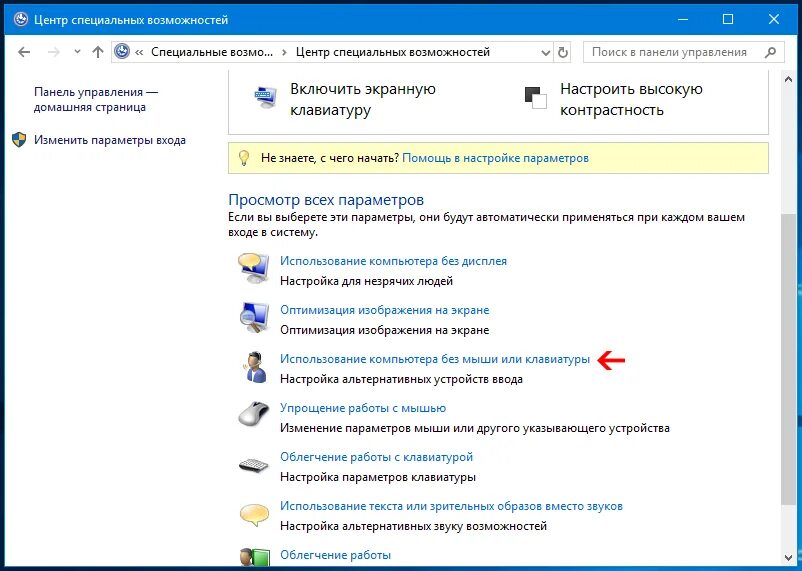Image resolution: width=802 pixels, height=571 pixels.
Task: Click the monitor with magnifier icon
Action: [x=254, y=318]
